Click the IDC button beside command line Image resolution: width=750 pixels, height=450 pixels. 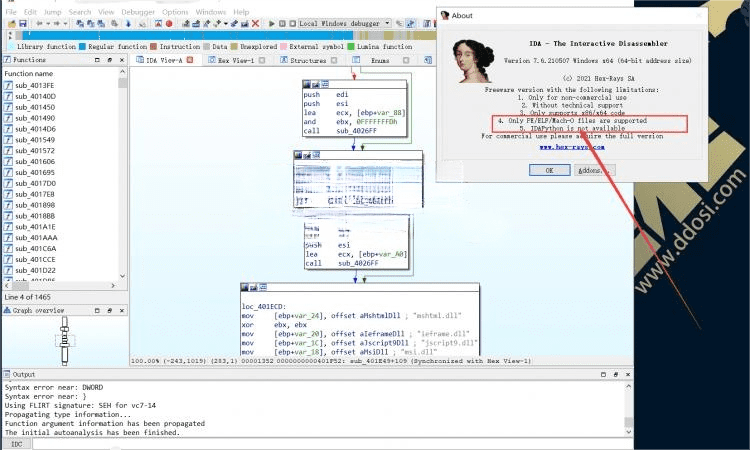pos(17,444)
